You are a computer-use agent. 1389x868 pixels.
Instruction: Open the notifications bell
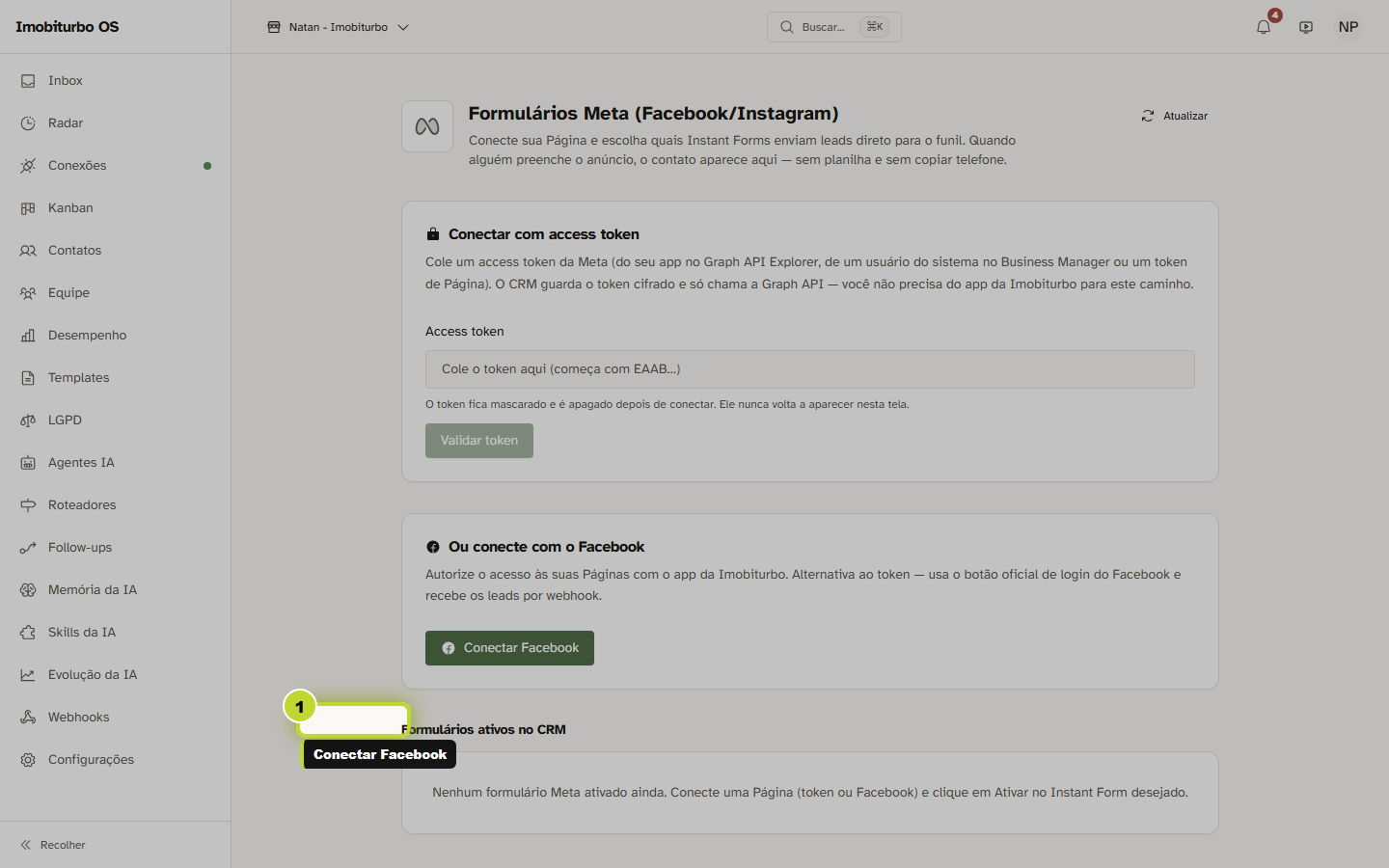click(x=1264, y=27)
